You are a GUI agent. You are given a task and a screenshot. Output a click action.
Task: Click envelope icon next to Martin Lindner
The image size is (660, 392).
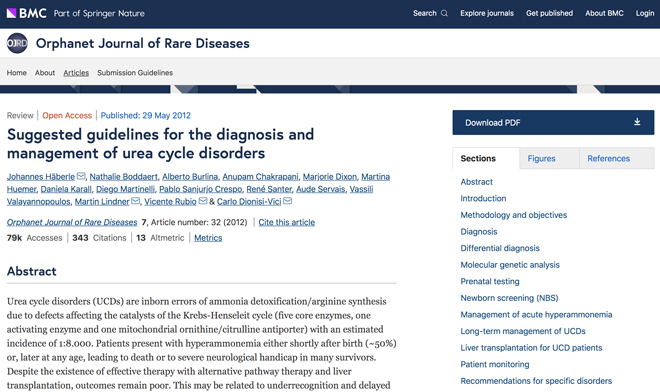pos(135,201)
